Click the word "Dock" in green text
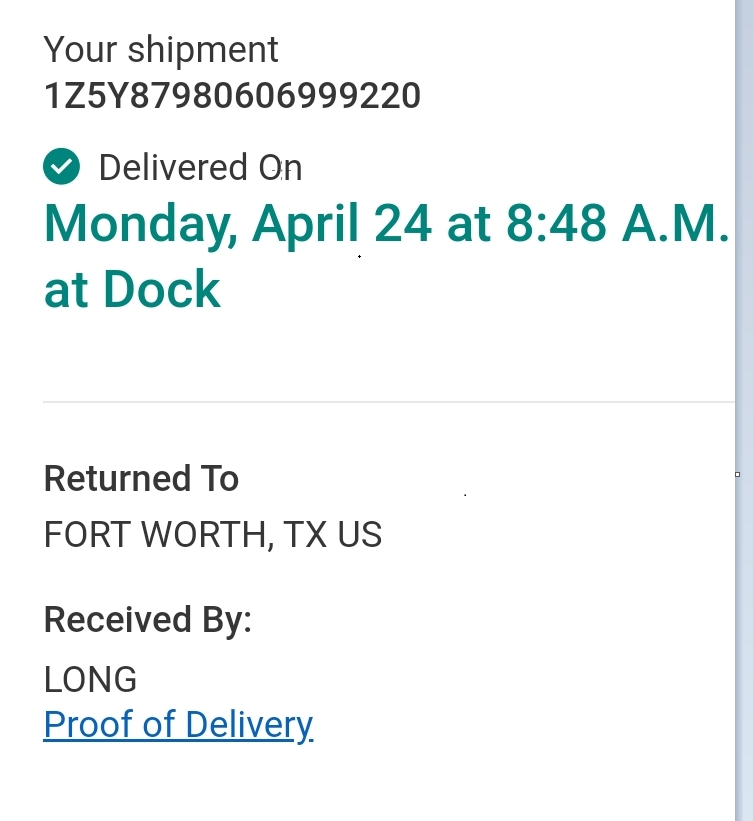Screen dimensions: 753x821 tap(161, 289)
